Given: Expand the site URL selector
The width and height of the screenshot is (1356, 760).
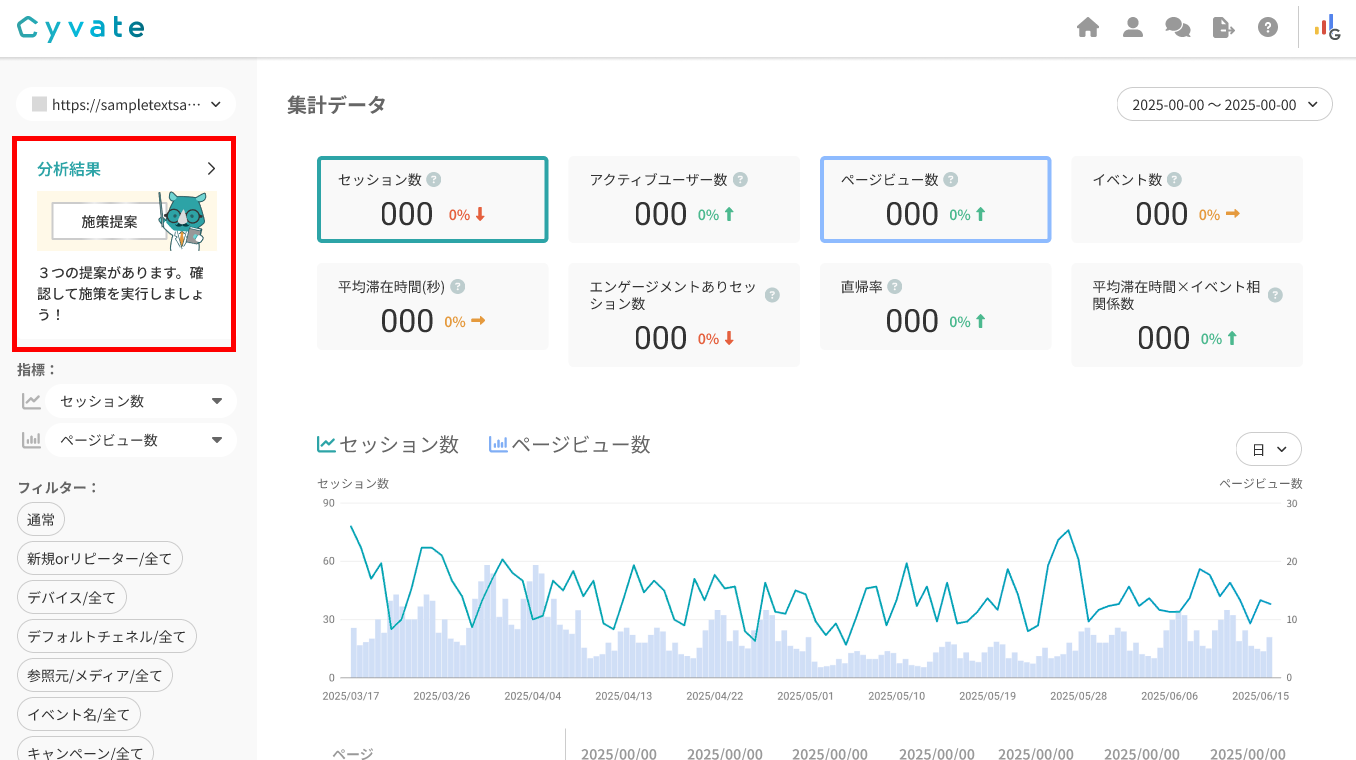Looking at the screenshot, I should click(126, 104).
